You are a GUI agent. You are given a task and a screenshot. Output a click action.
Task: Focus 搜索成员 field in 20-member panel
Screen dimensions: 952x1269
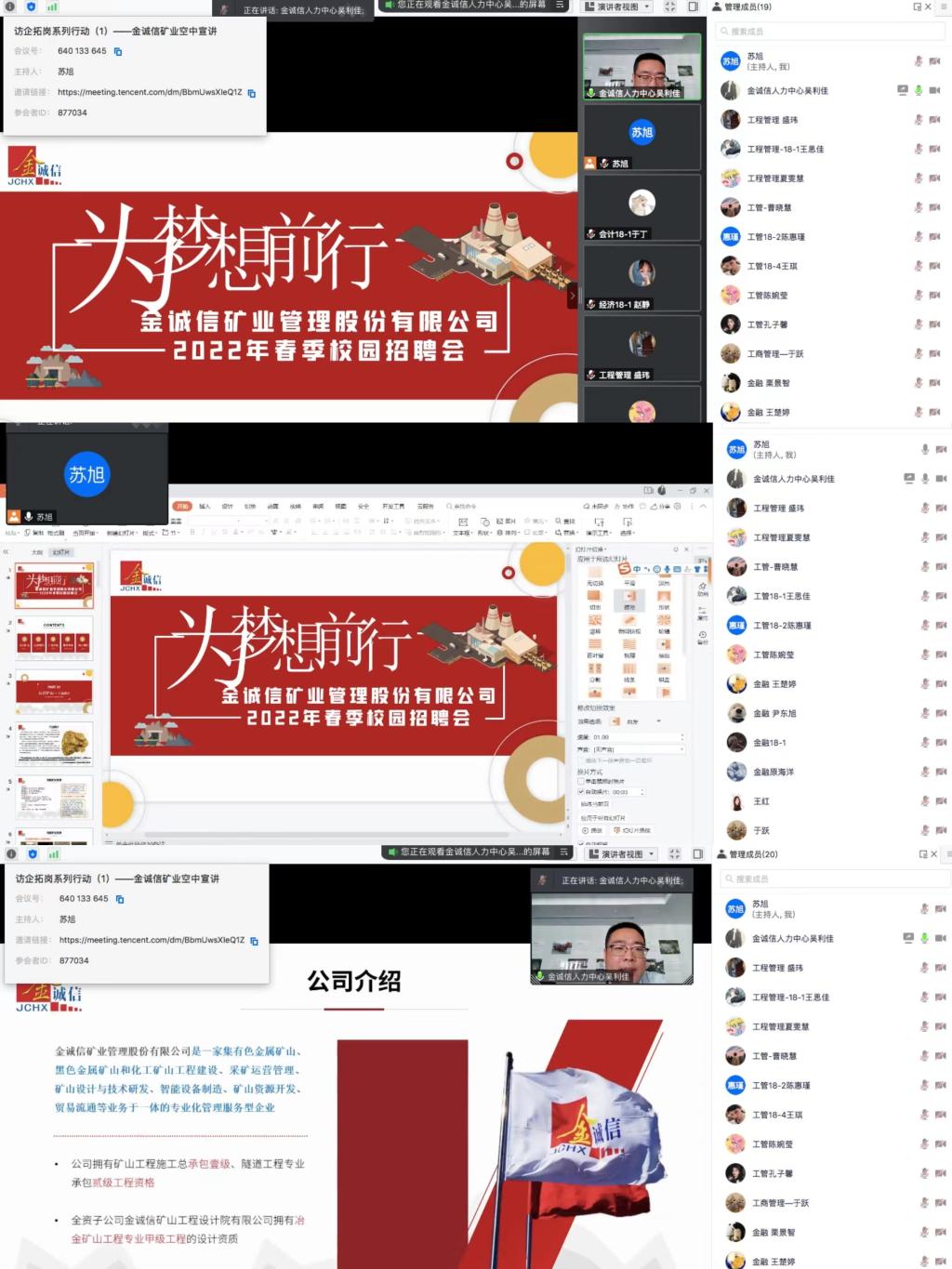pyautogui.click(x=834, y=879)
